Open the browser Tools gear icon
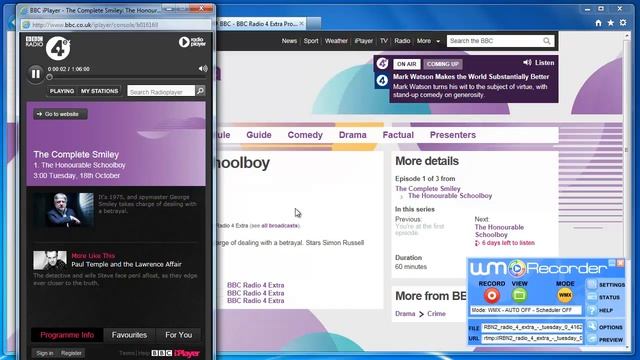This screenshot has width=640, height=360. pos(623,23)
